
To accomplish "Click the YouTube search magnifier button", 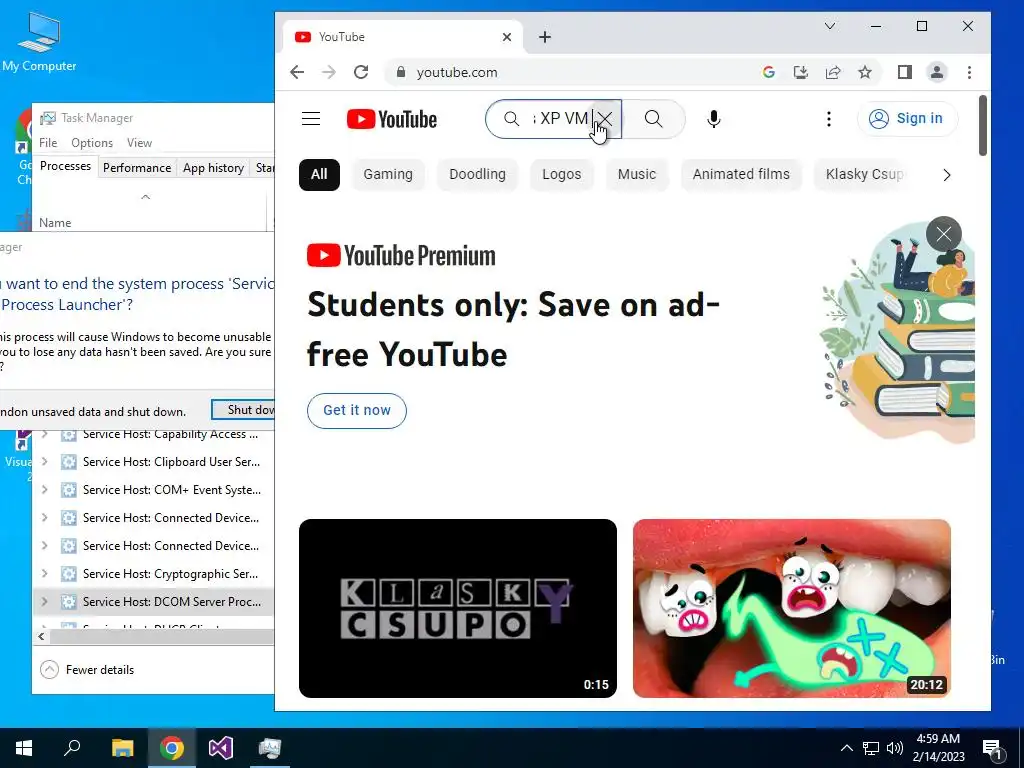I will [x=653, y=119].
